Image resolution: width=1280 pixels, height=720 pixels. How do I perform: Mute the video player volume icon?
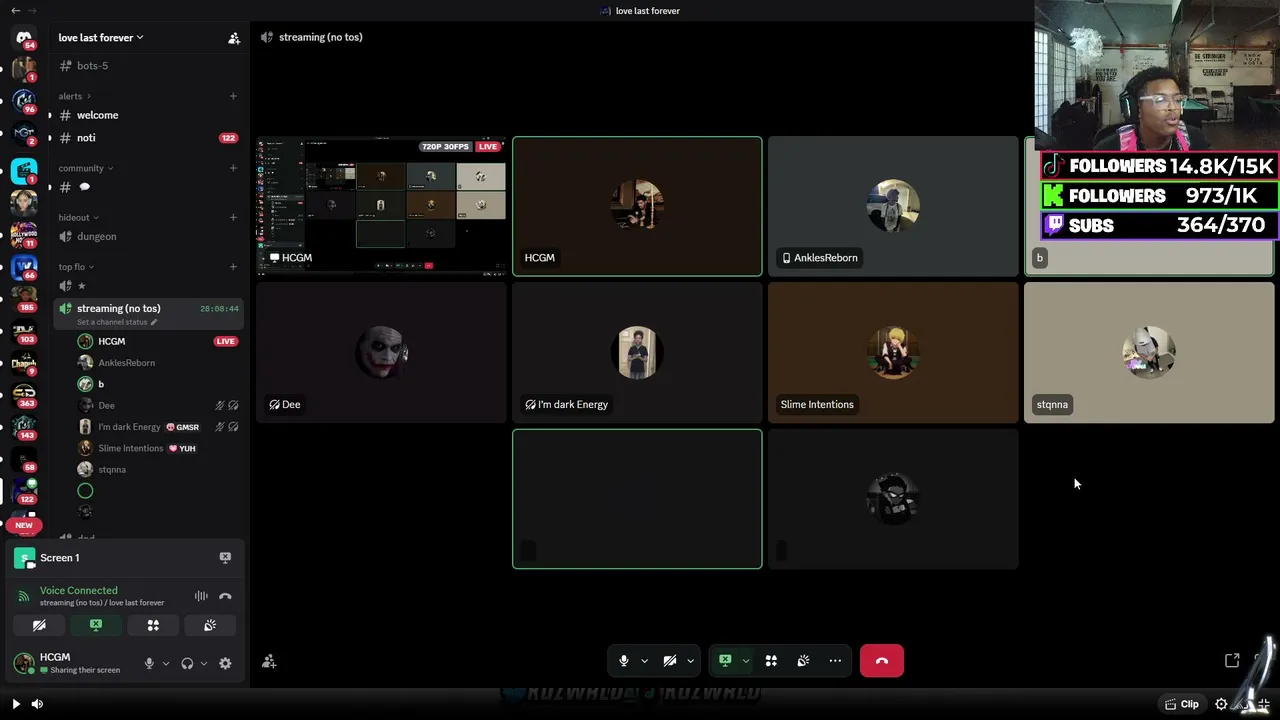coord(37,704)
